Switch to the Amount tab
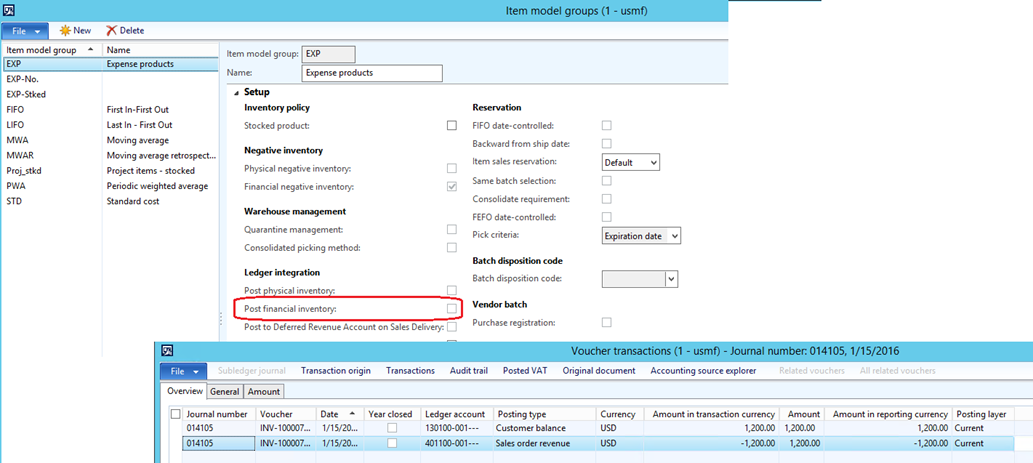Screen dimensions: 1033x463 (263, 392)
